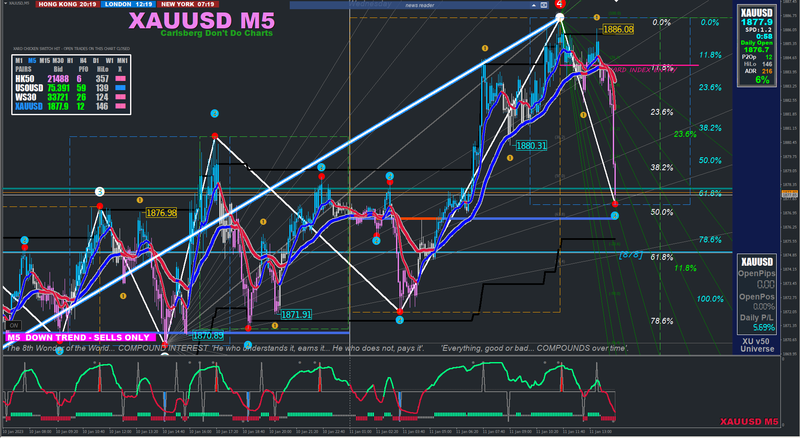Click the compound interest quote text
800x438 pixels.
pos(316,348)
